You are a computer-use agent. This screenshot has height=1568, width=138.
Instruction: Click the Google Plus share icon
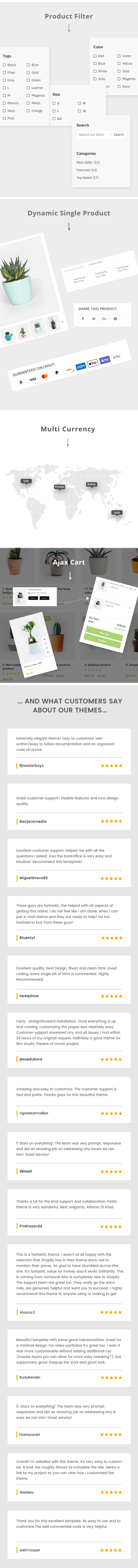tap(105, 318)
